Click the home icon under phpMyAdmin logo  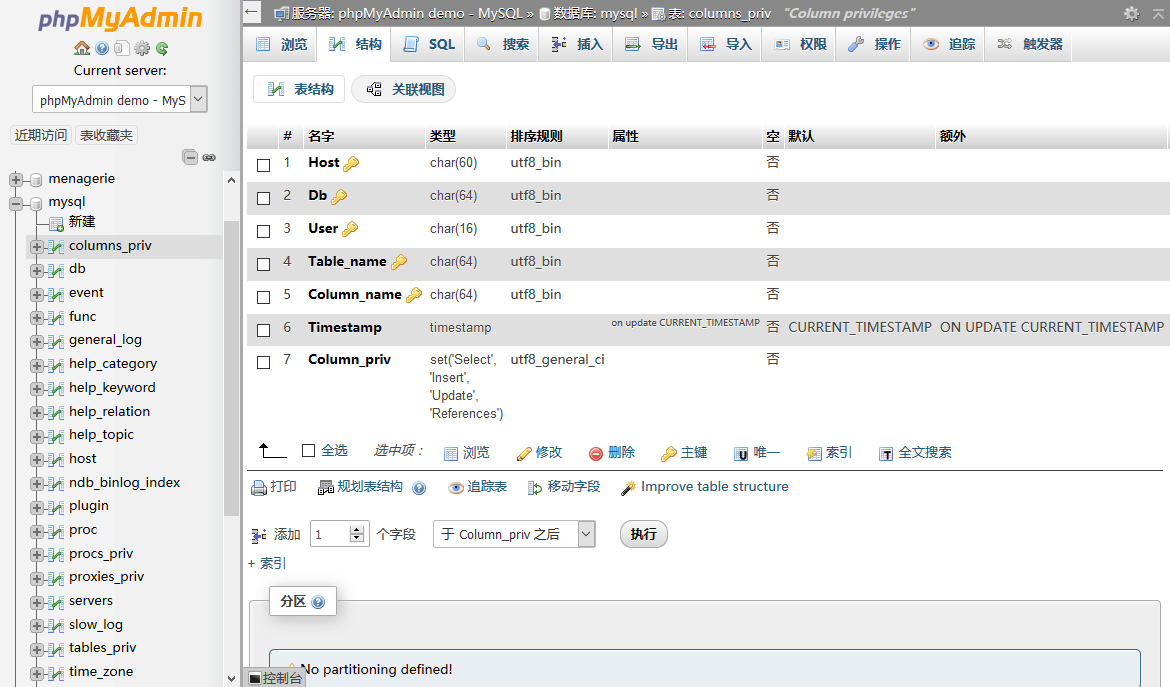tap(82, 48)
